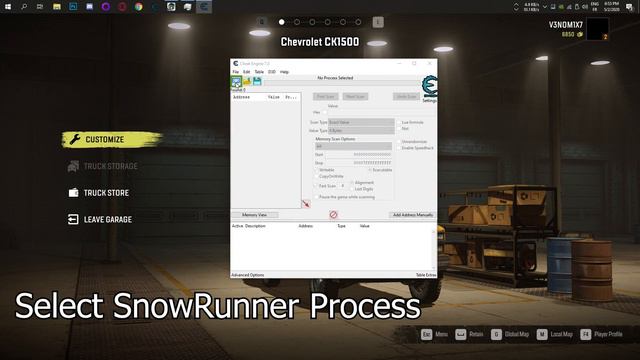Toggle the Unrandomizer checkbox
640x360 pixels.
pos(399,142)
